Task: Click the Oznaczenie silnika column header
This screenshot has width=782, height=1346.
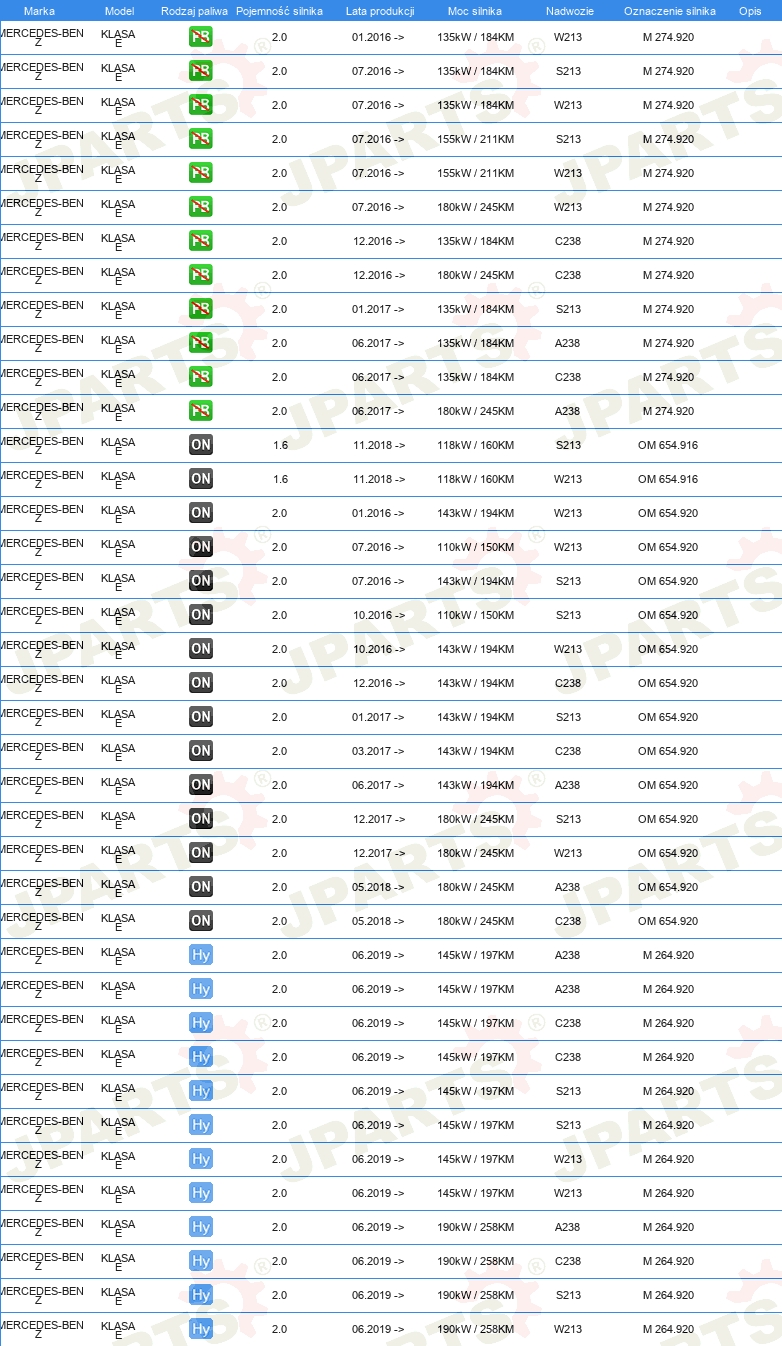Action: click(x=669, y=11)
